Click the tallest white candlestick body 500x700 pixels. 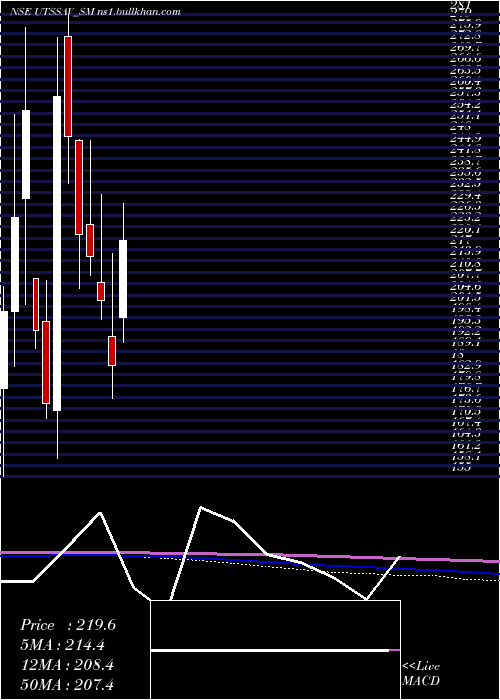pyautogui.click(x=57, y=253)
